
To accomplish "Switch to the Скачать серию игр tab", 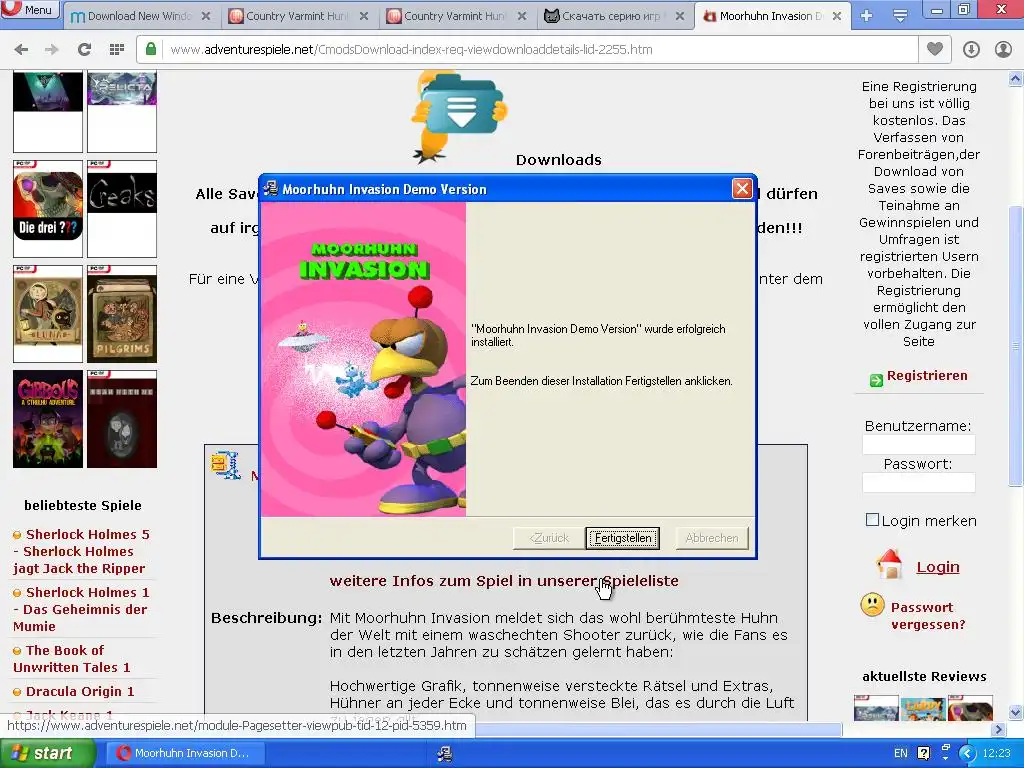I will pyautogui.click(x=612, y=16).
